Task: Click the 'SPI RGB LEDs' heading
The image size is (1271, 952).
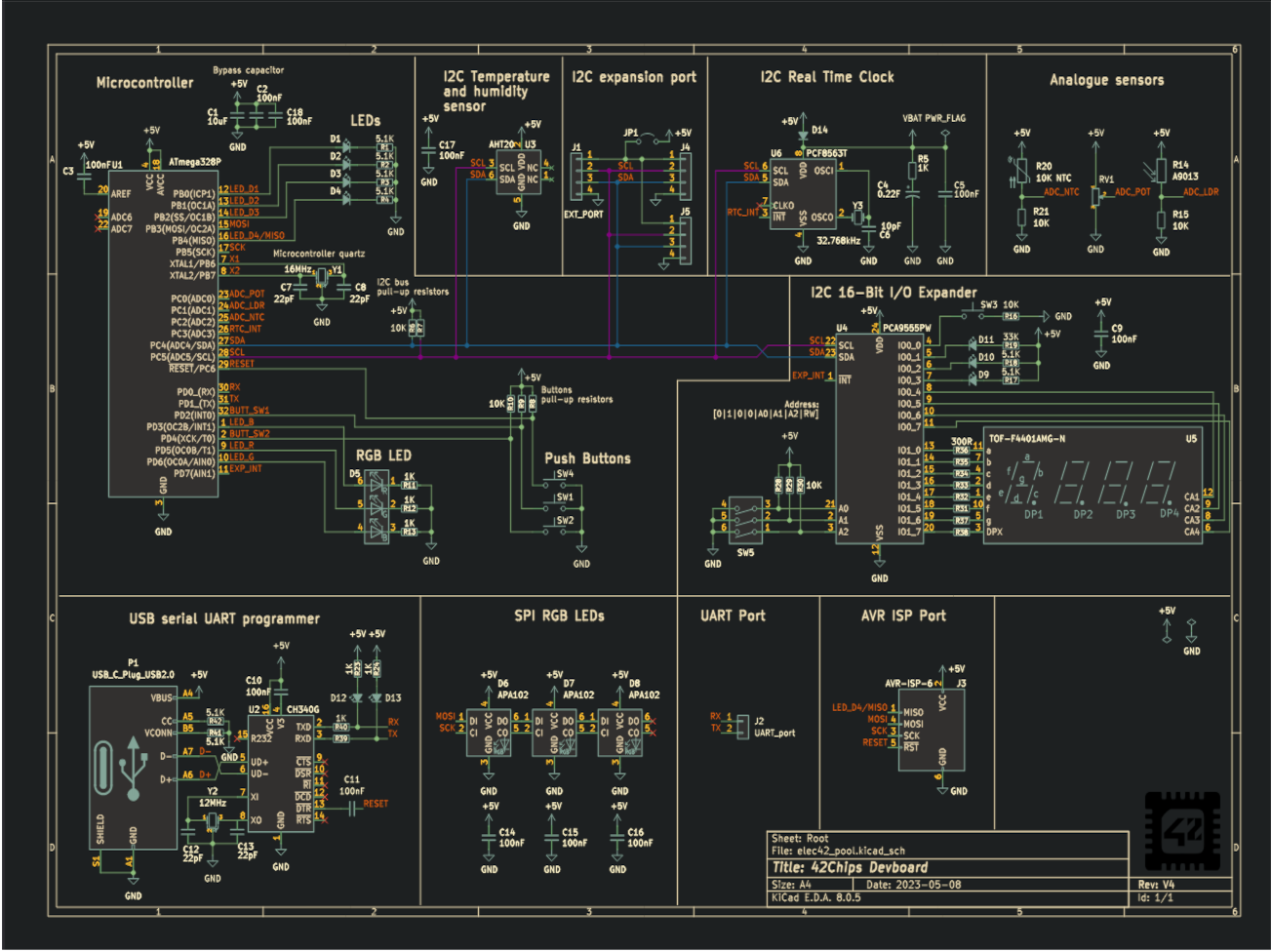Action: tap(560, 616)
